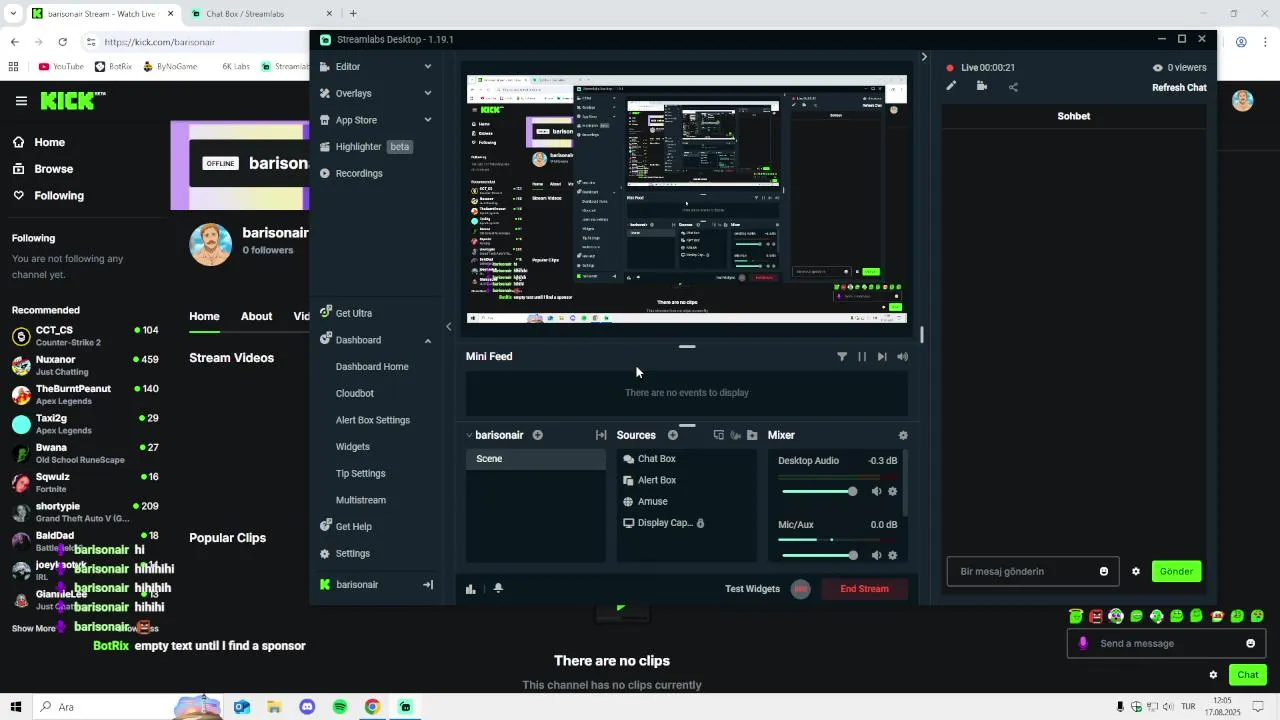This screenshot has width=1280, height=720.
Task: Open Desktop Audio source settings gear
Action: (893, 491)
